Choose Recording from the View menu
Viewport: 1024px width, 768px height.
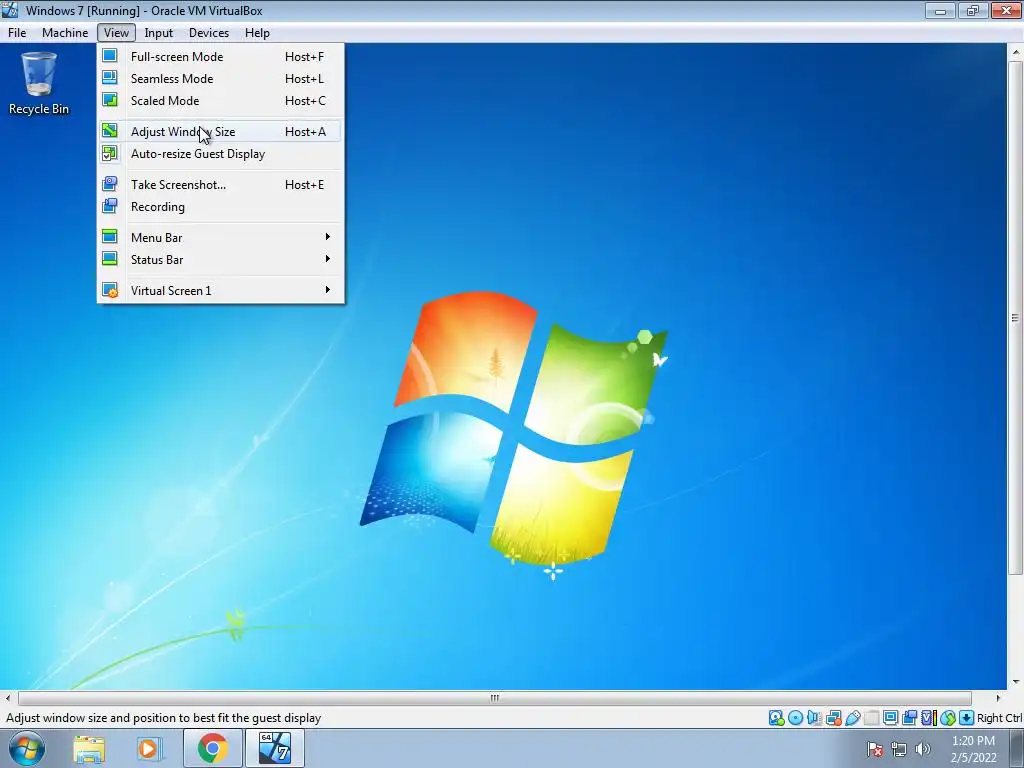(x=221, y=207)
